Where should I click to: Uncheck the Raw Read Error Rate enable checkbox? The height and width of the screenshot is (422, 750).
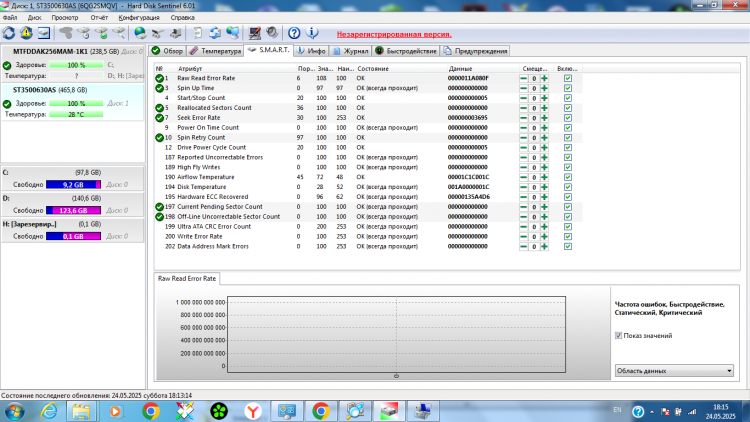coord(568,78)
